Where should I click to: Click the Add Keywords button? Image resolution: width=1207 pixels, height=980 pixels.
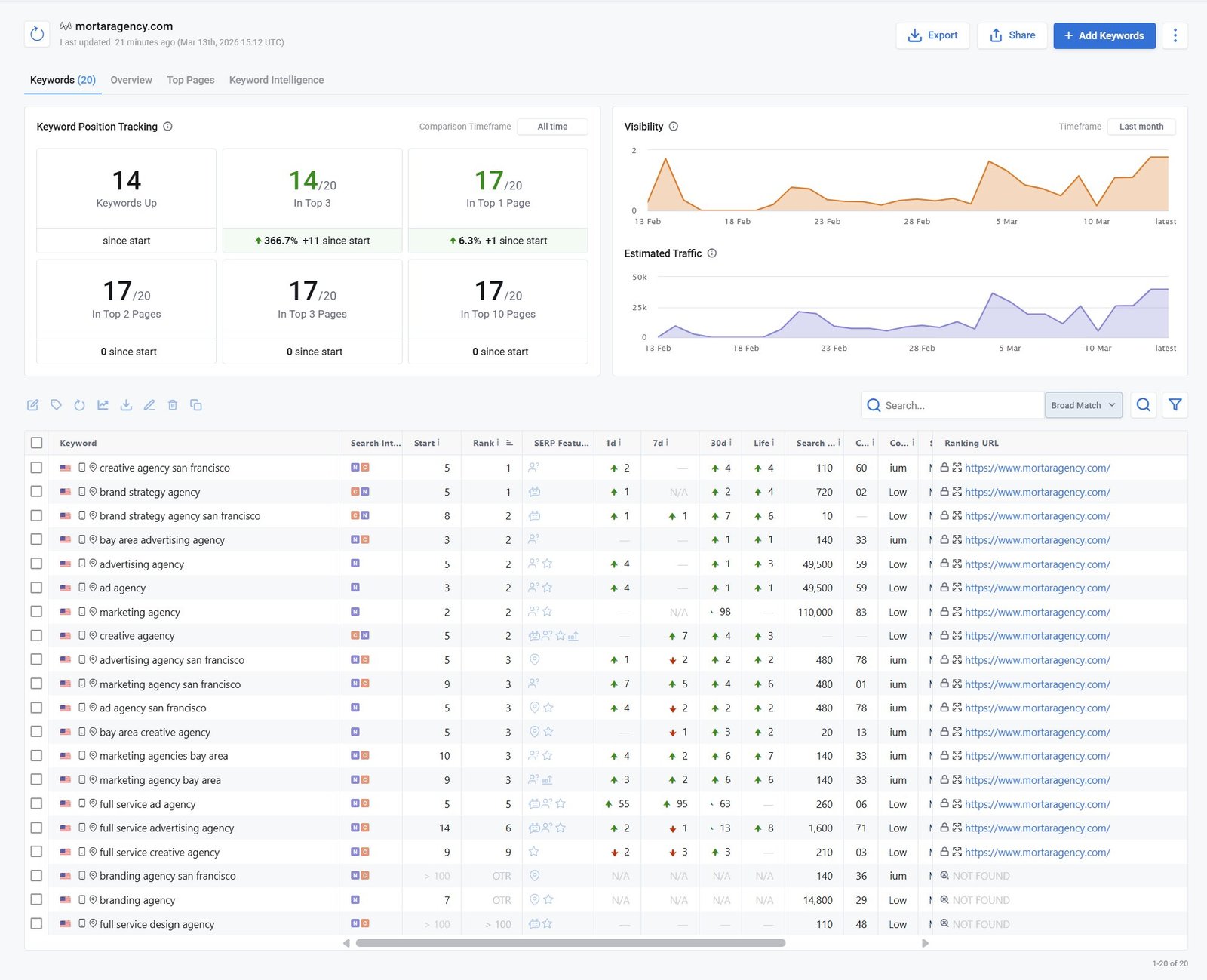[1104, 35]
